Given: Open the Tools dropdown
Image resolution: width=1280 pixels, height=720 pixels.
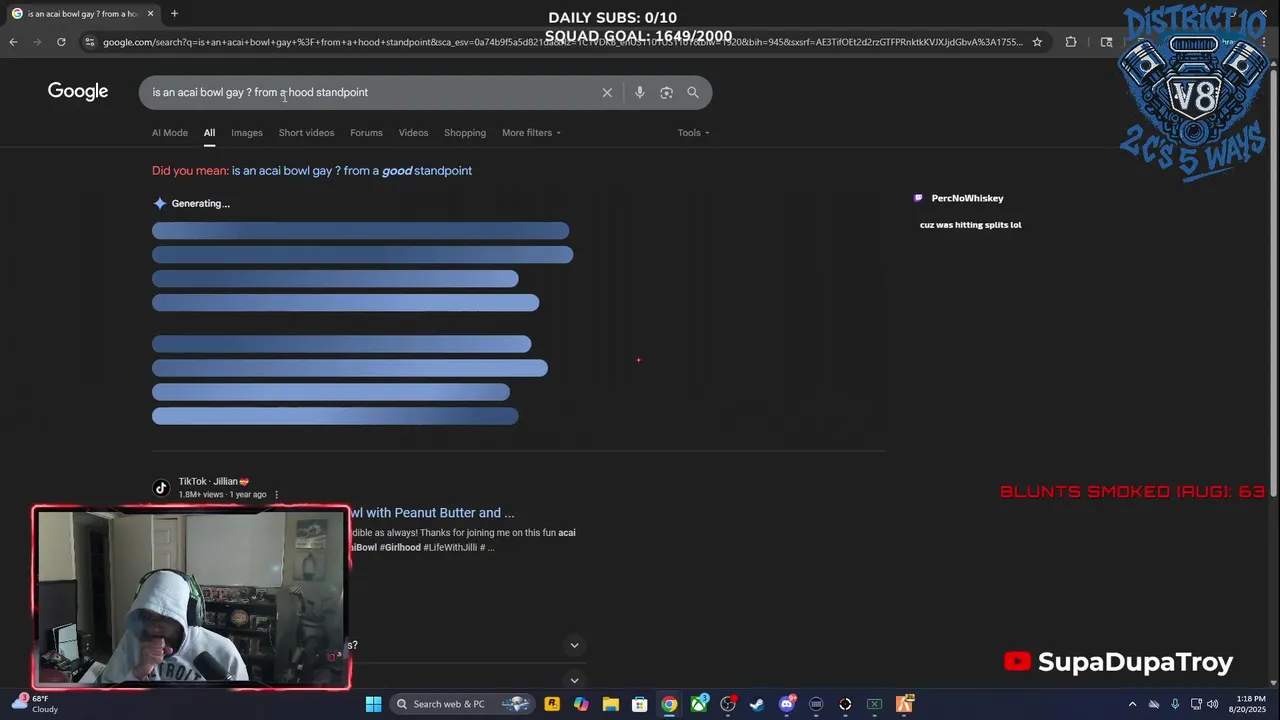Looking at the screenshot, I should [693, 132].
